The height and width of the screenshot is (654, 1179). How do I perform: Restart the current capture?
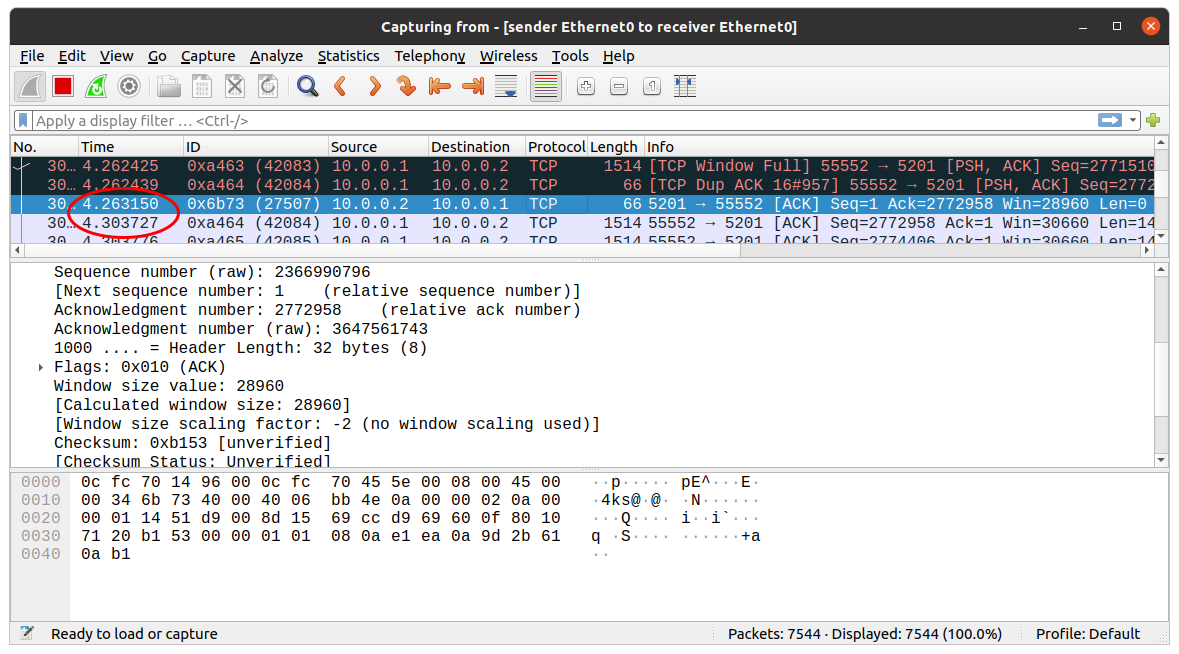point(96,87)
